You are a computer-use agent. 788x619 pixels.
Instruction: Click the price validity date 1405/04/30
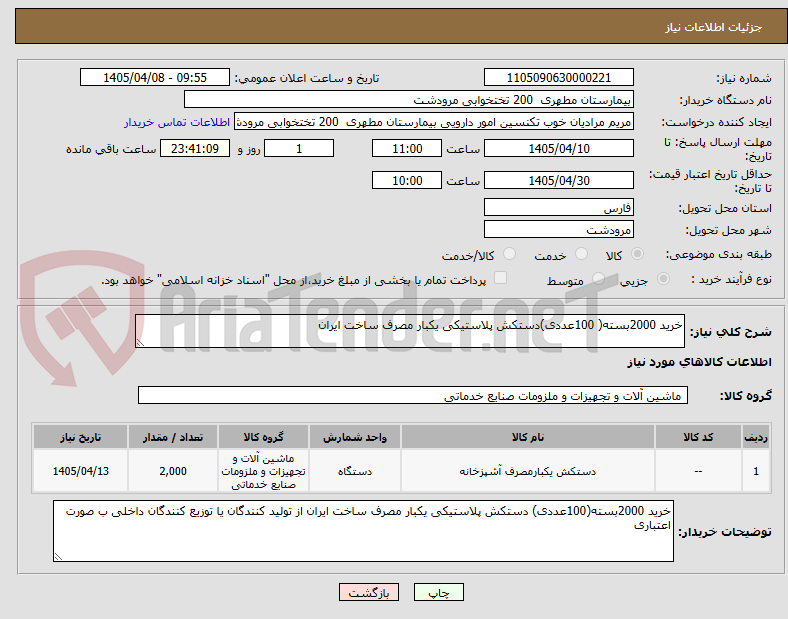[558, 180]
